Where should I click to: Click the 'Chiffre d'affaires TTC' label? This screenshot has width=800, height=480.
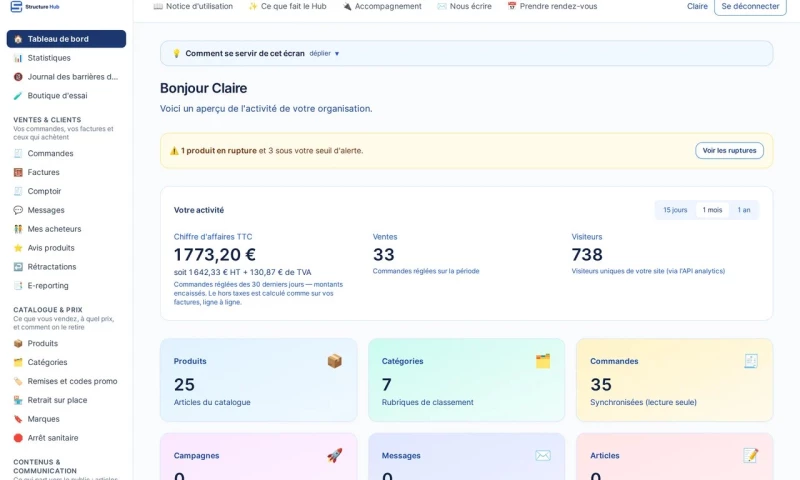[x=213, y=237]
